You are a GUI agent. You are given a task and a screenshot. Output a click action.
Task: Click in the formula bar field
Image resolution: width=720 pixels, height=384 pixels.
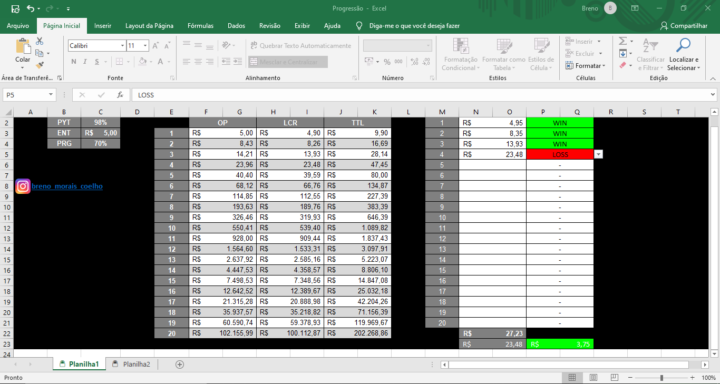(x=420, y=95)
